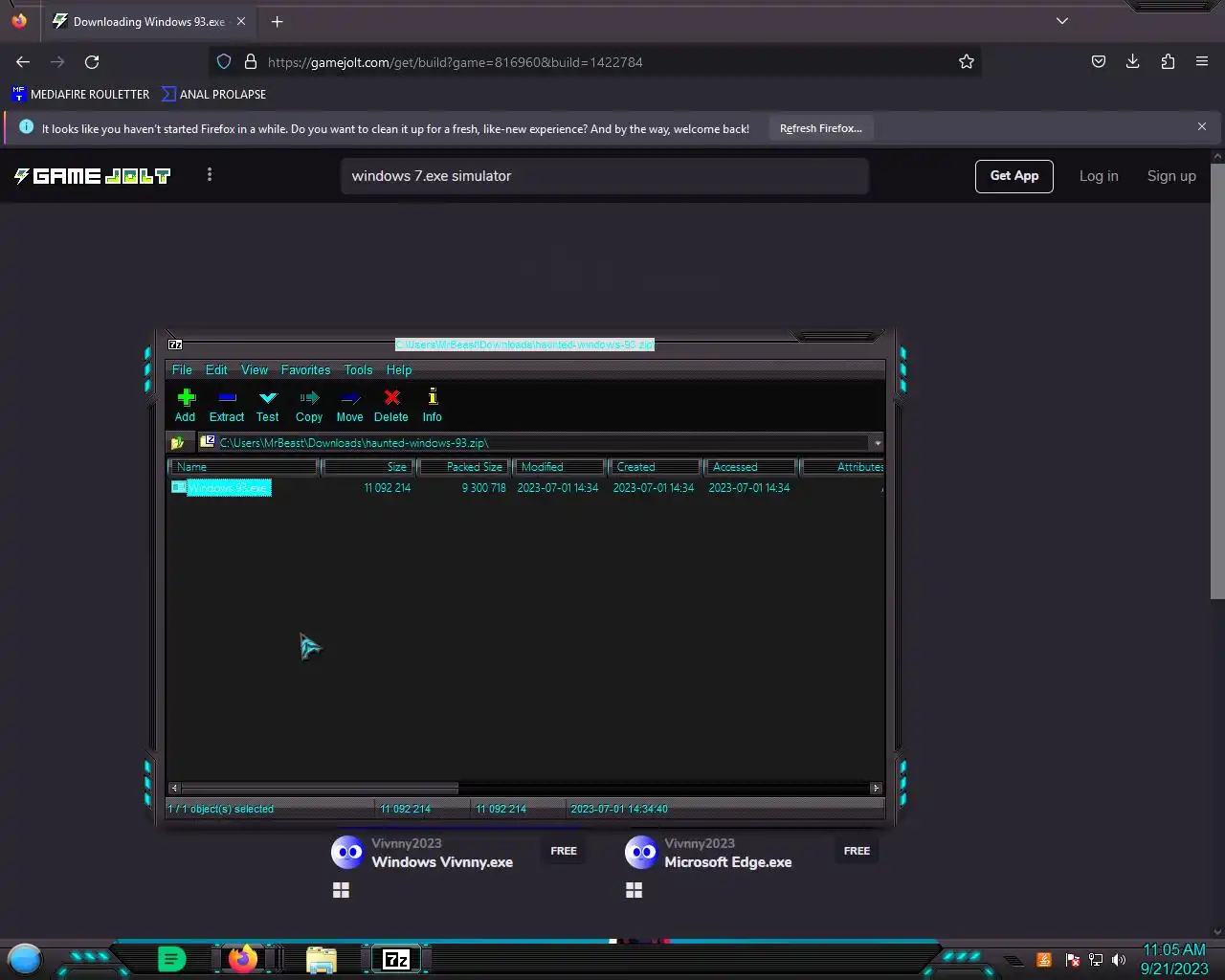Click the 7-Zip scroll left arrow

click(x=174, y=789)
